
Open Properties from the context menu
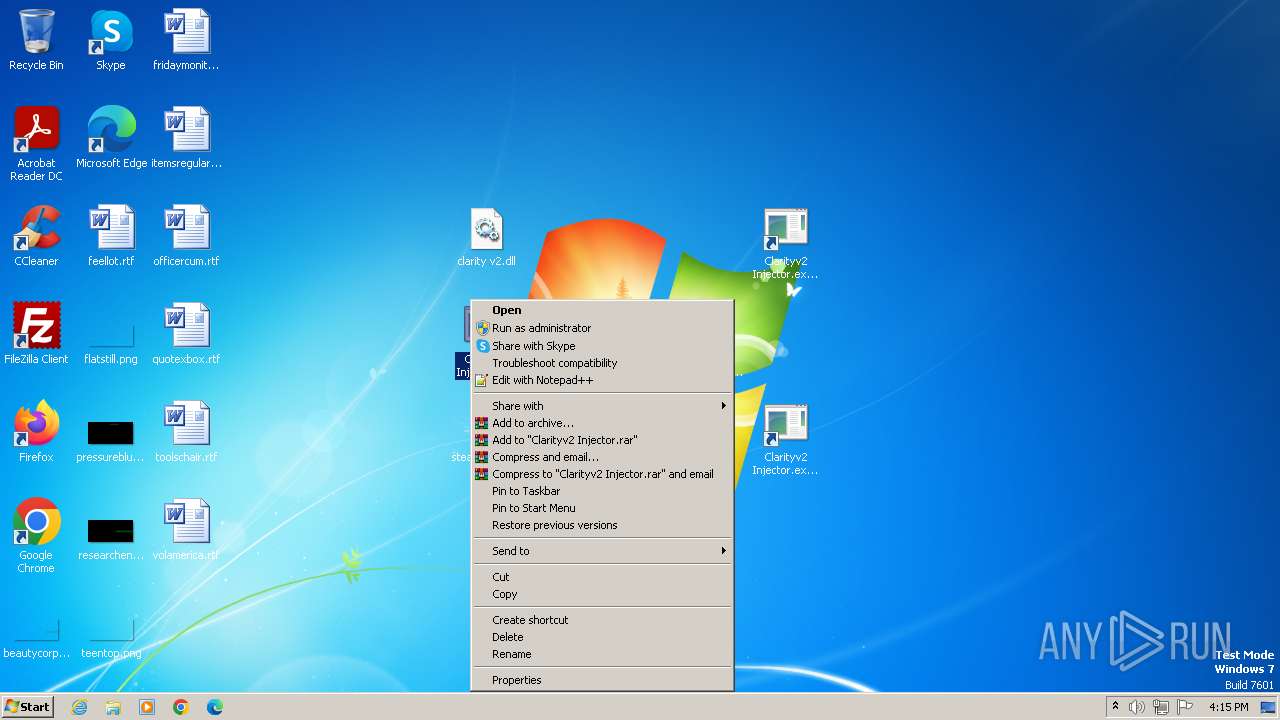pyautogui.click(x=602, y=680)
